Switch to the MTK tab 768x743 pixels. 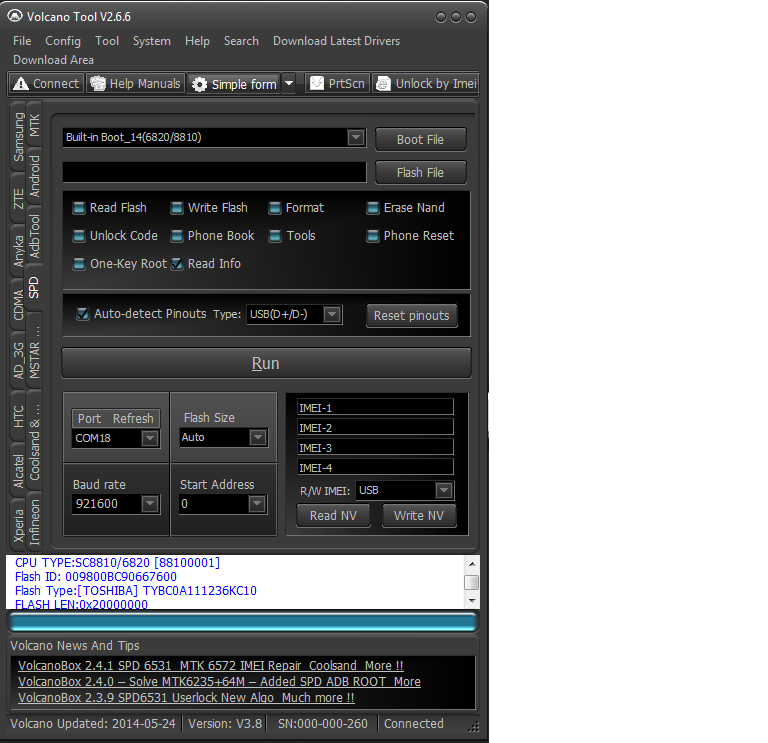34,125
